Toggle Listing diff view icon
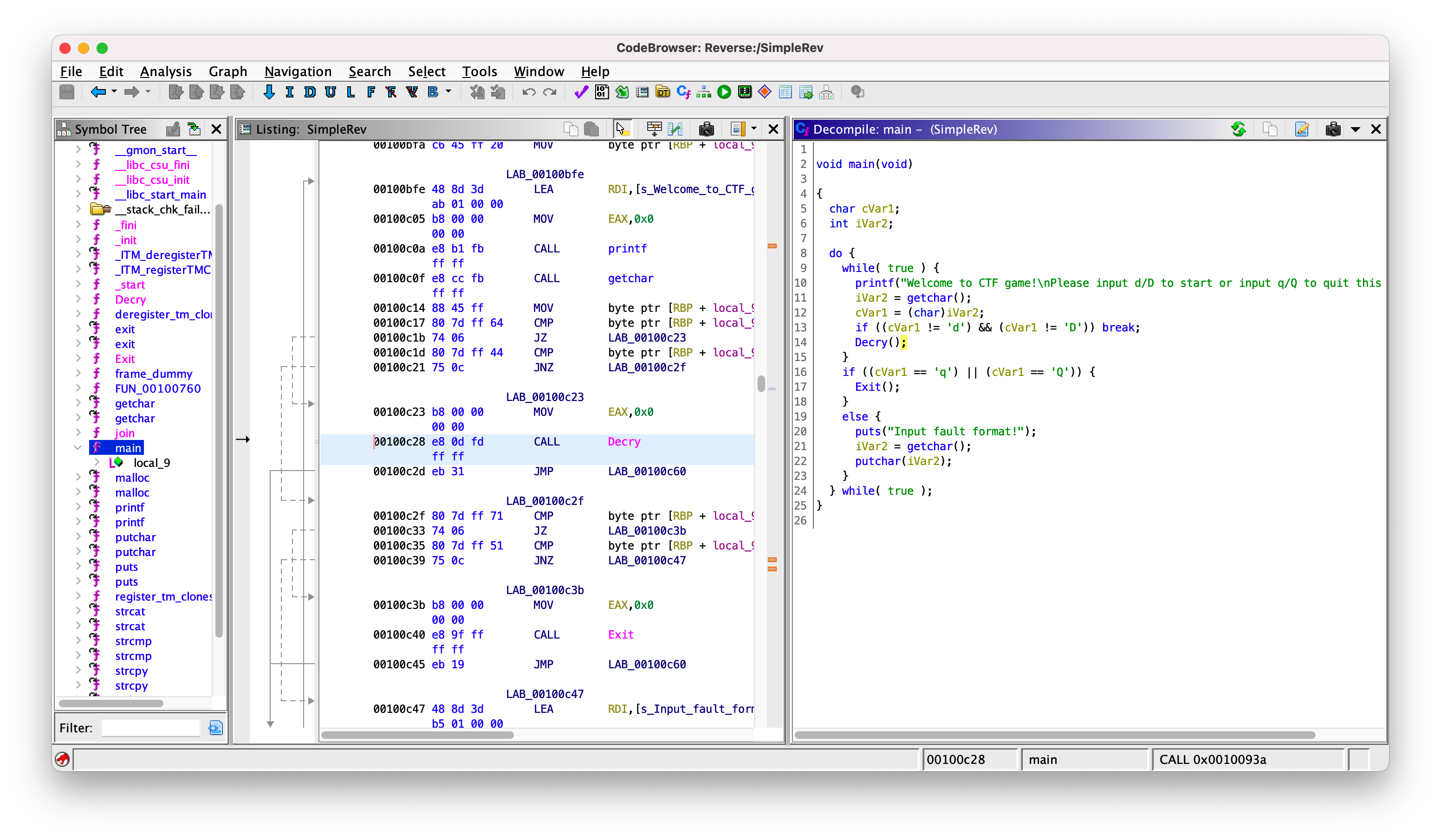 click(675, 129)
